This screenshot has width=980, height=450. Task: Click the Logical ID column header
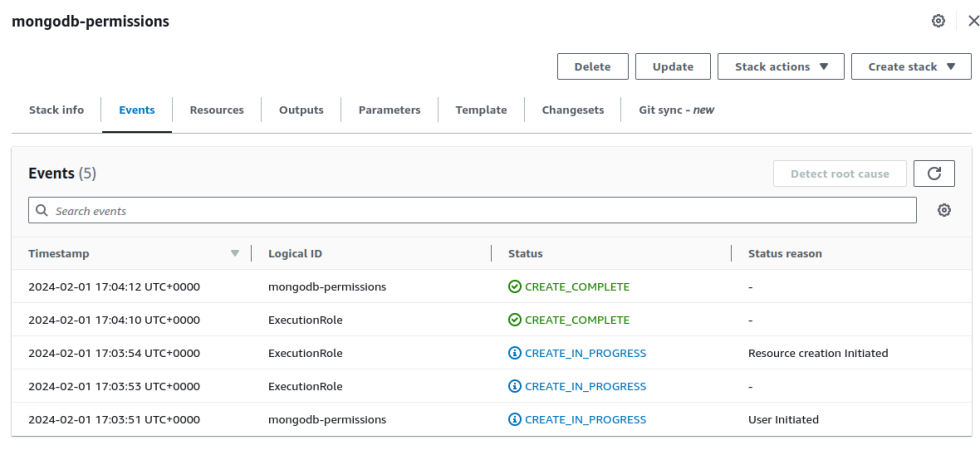tap(295, 254)
